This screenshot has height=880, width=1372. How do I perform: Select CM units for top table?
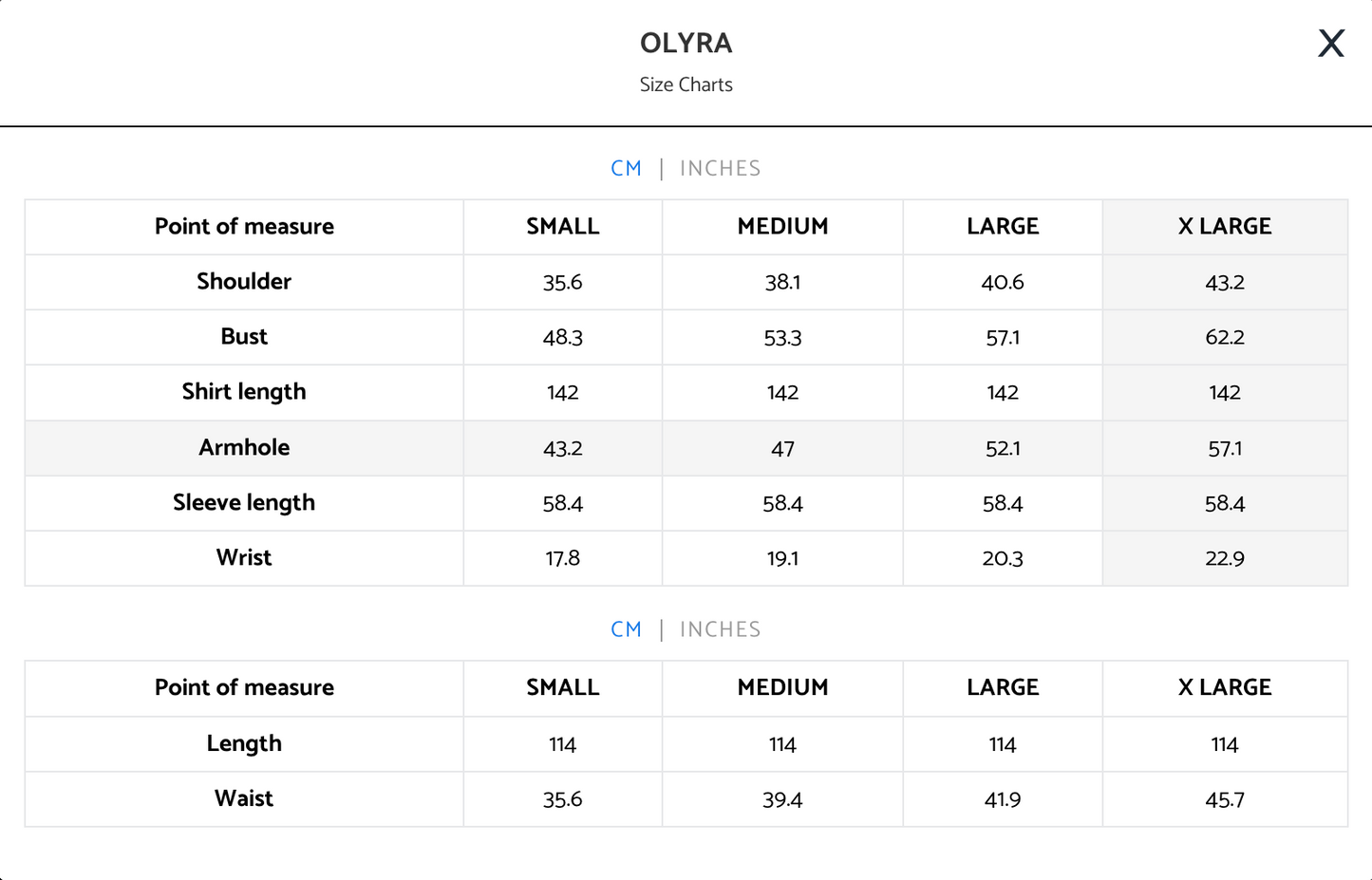(x=627, y=169)
